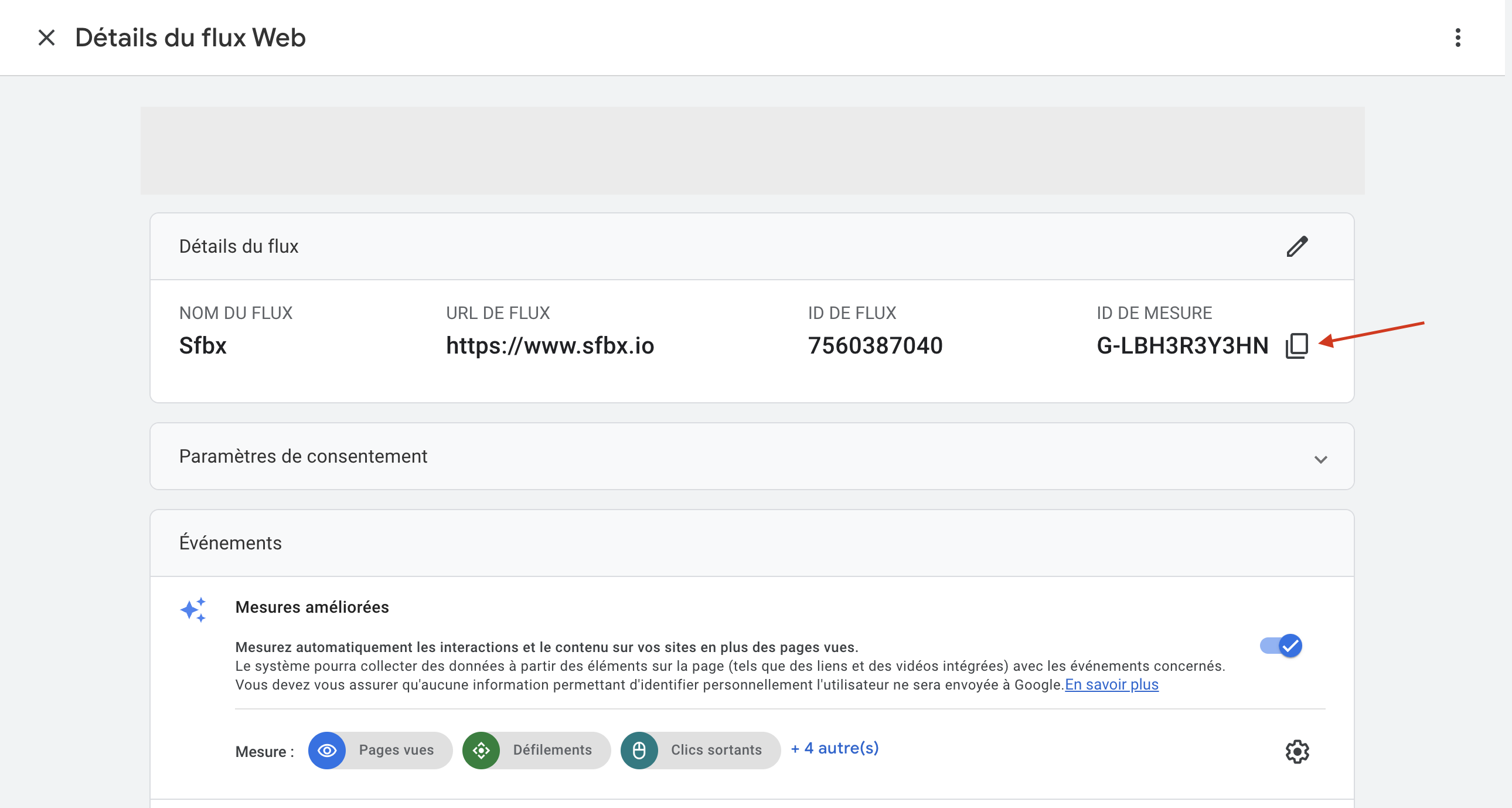Select the Événements section header
The height and width of the screenshot is (808, 1512).
(x=230, y=543)
